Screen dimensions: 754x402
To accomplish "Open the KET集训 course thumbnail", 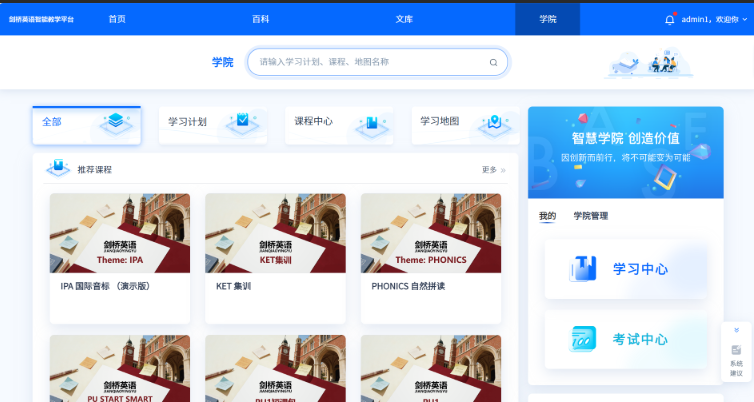I will pyautogui.click(x=275, y=233).
